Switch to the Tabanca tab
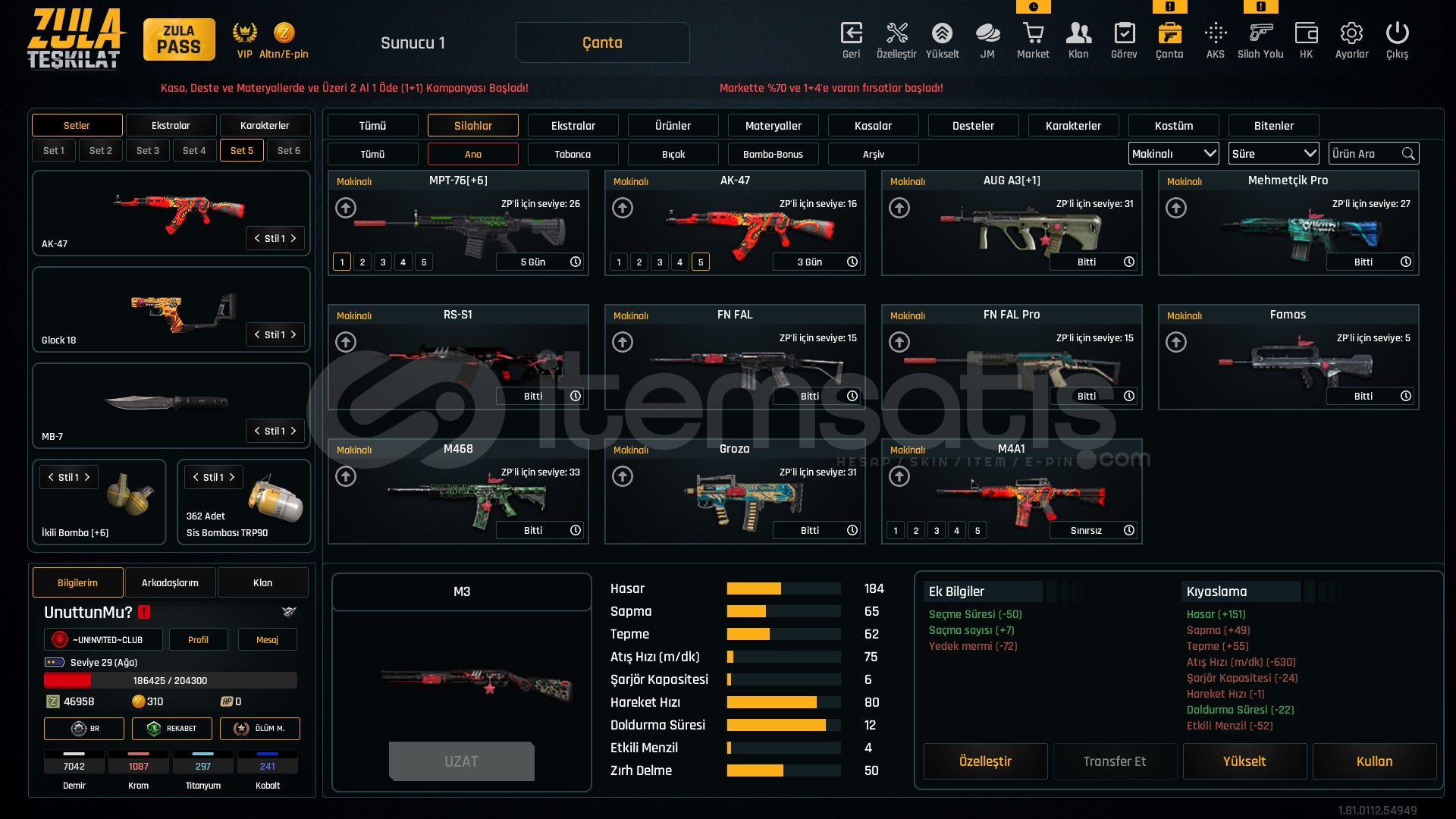The image size is (1456, 819). coord(573,154)
